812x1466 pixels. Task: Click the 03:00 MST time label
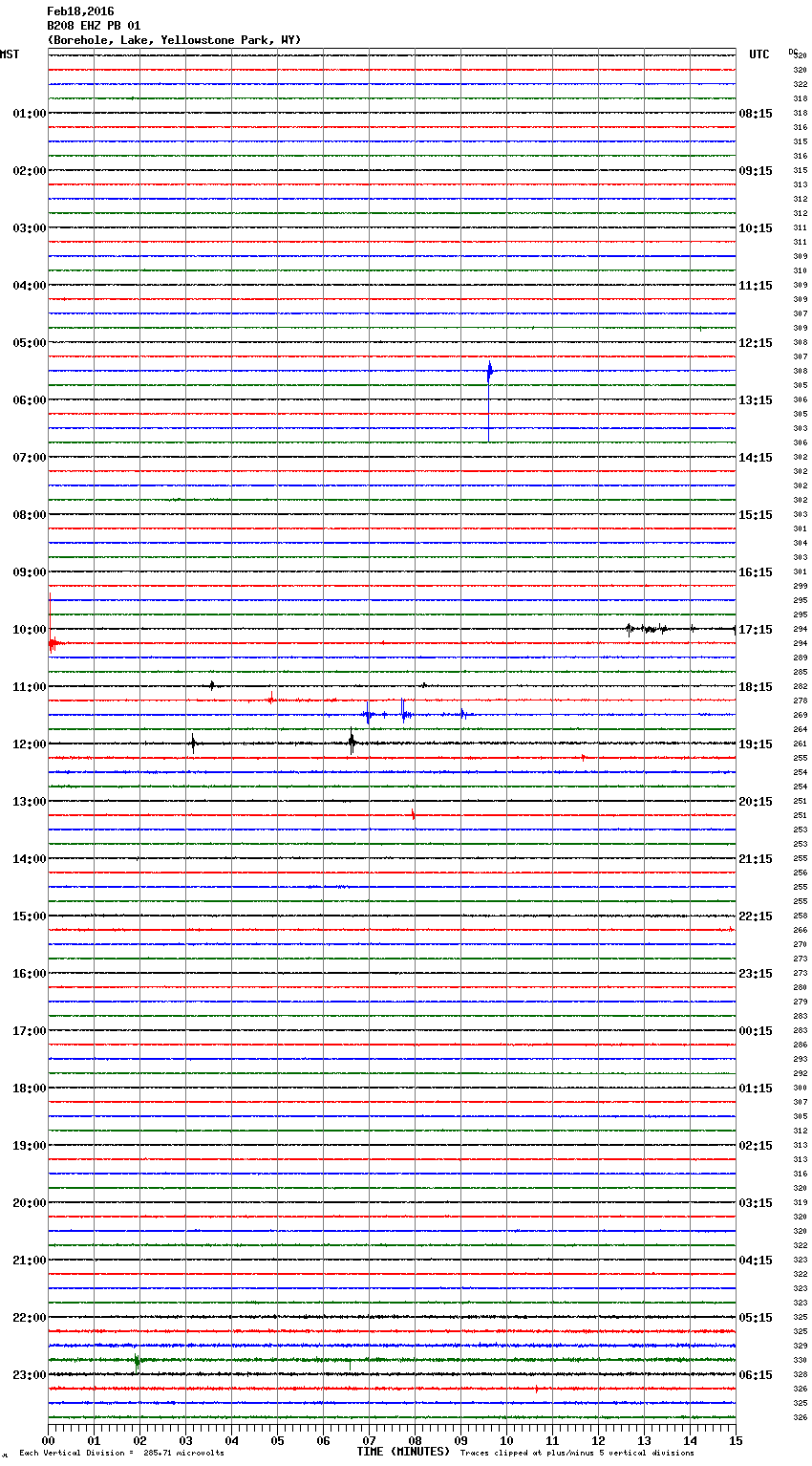(30, 228)
